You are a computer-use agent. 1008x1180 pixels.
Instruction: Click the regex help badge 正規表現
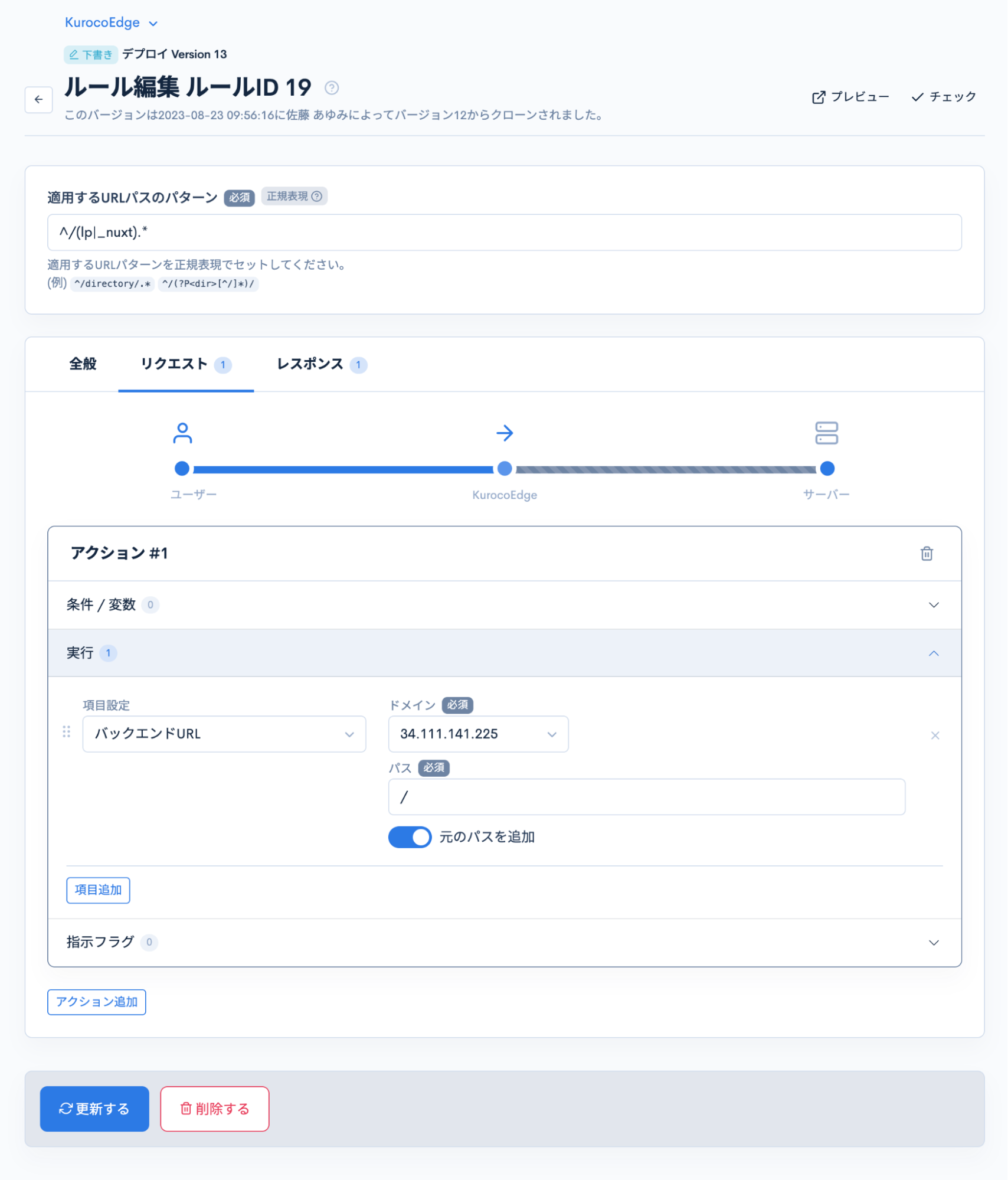pyautogui.click(x=294, y=196)
